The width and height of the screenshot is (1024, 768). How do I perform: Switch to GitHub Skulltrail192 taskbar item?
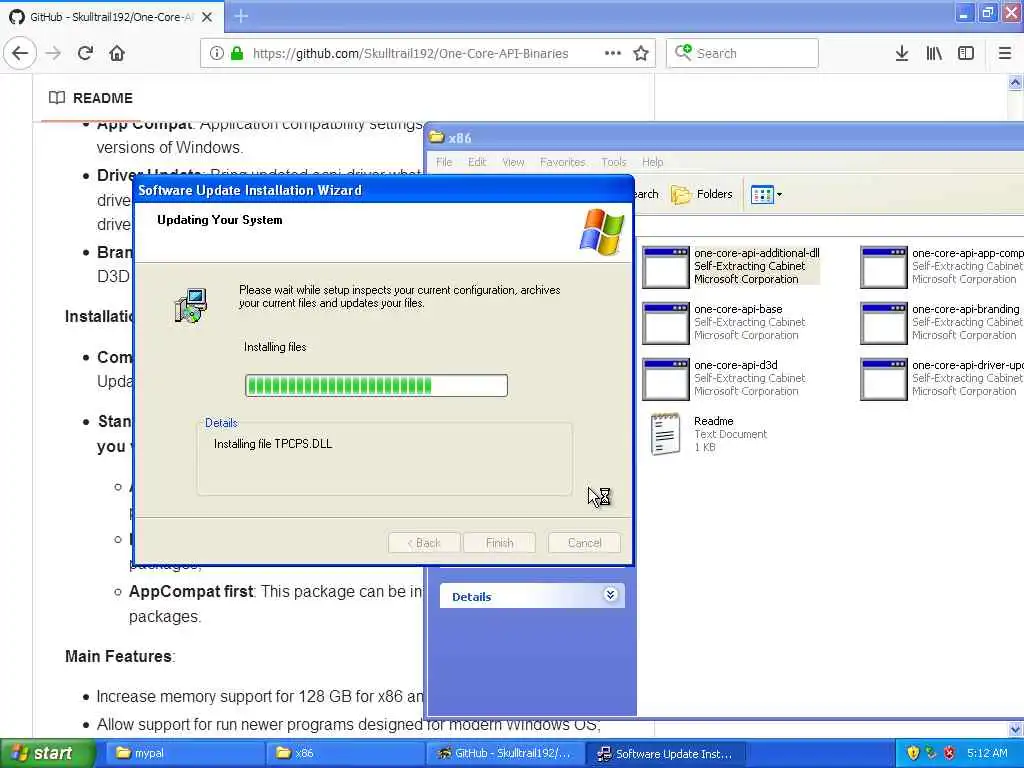tap(505, 753)
